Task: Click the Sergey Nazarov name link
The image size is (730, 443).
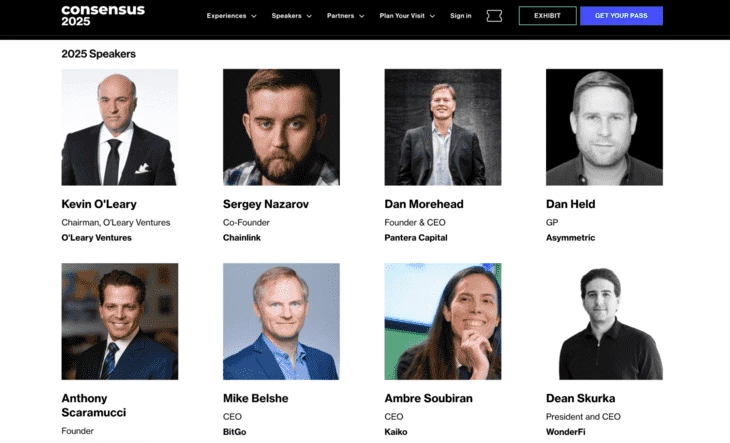Action: click(266, 204)
